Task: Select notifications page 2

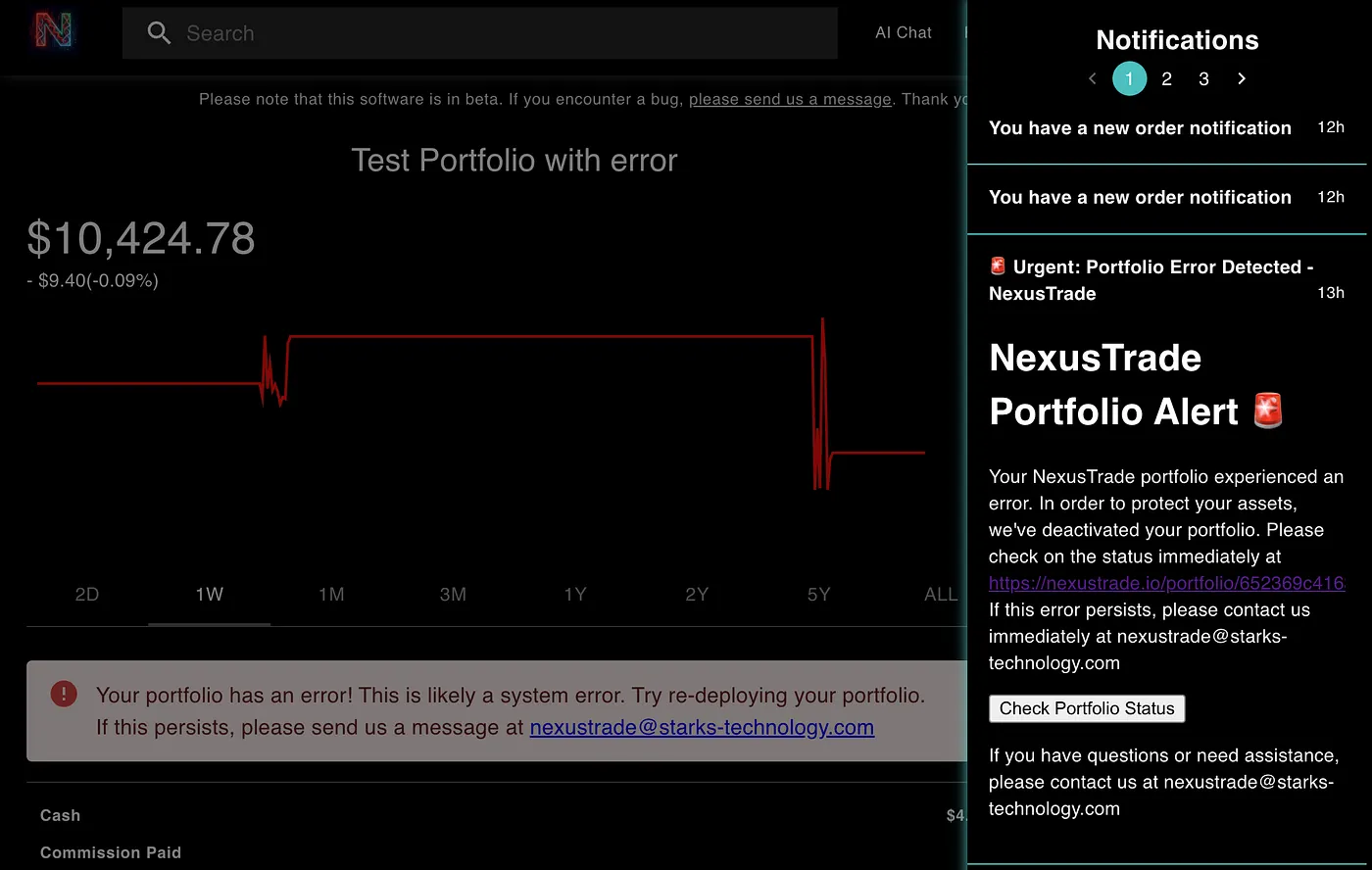Action: coord(1166,78)
